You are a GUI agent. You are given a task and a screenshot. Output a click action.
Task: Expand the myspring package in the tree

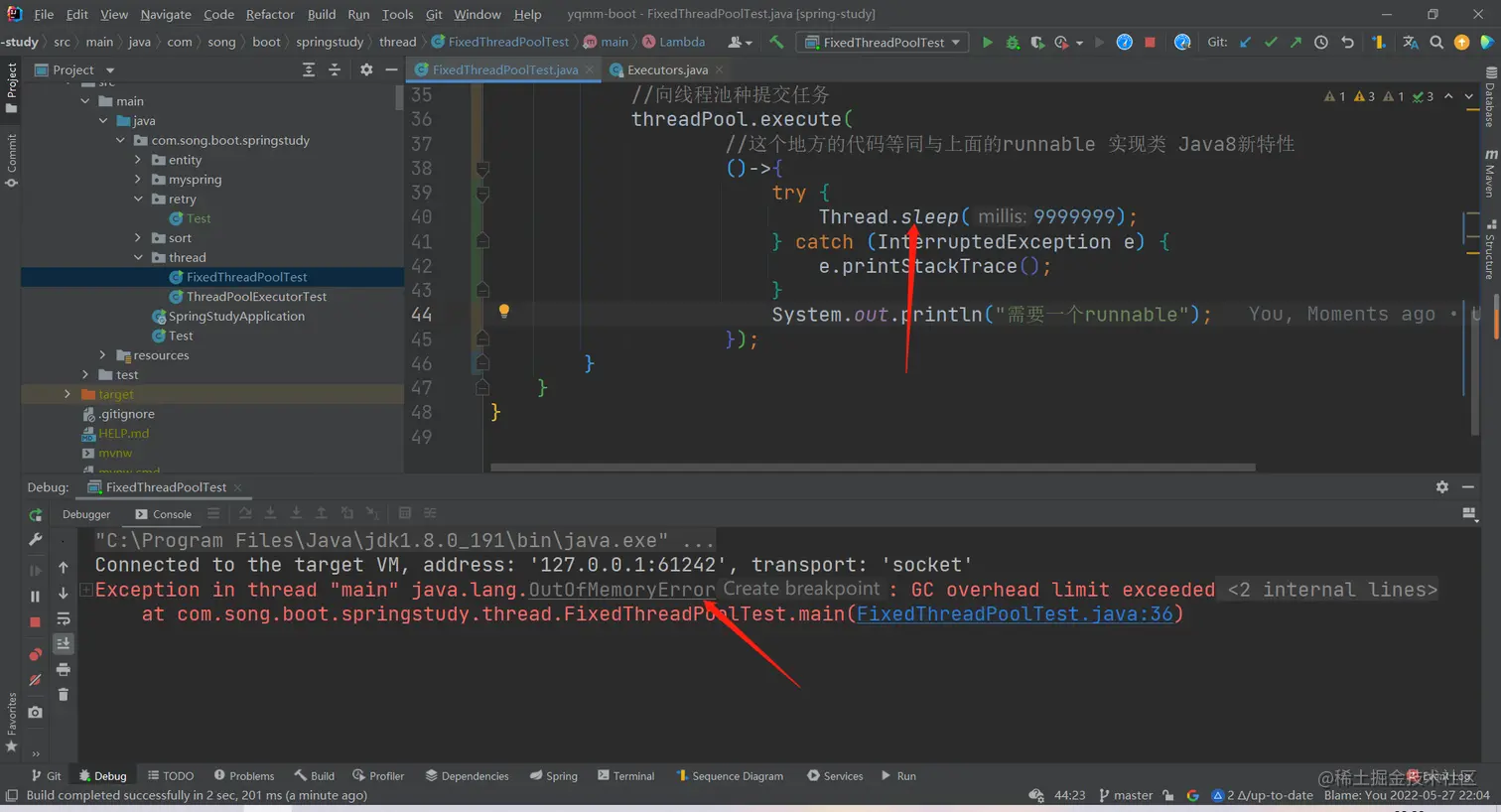coord(138,180)
